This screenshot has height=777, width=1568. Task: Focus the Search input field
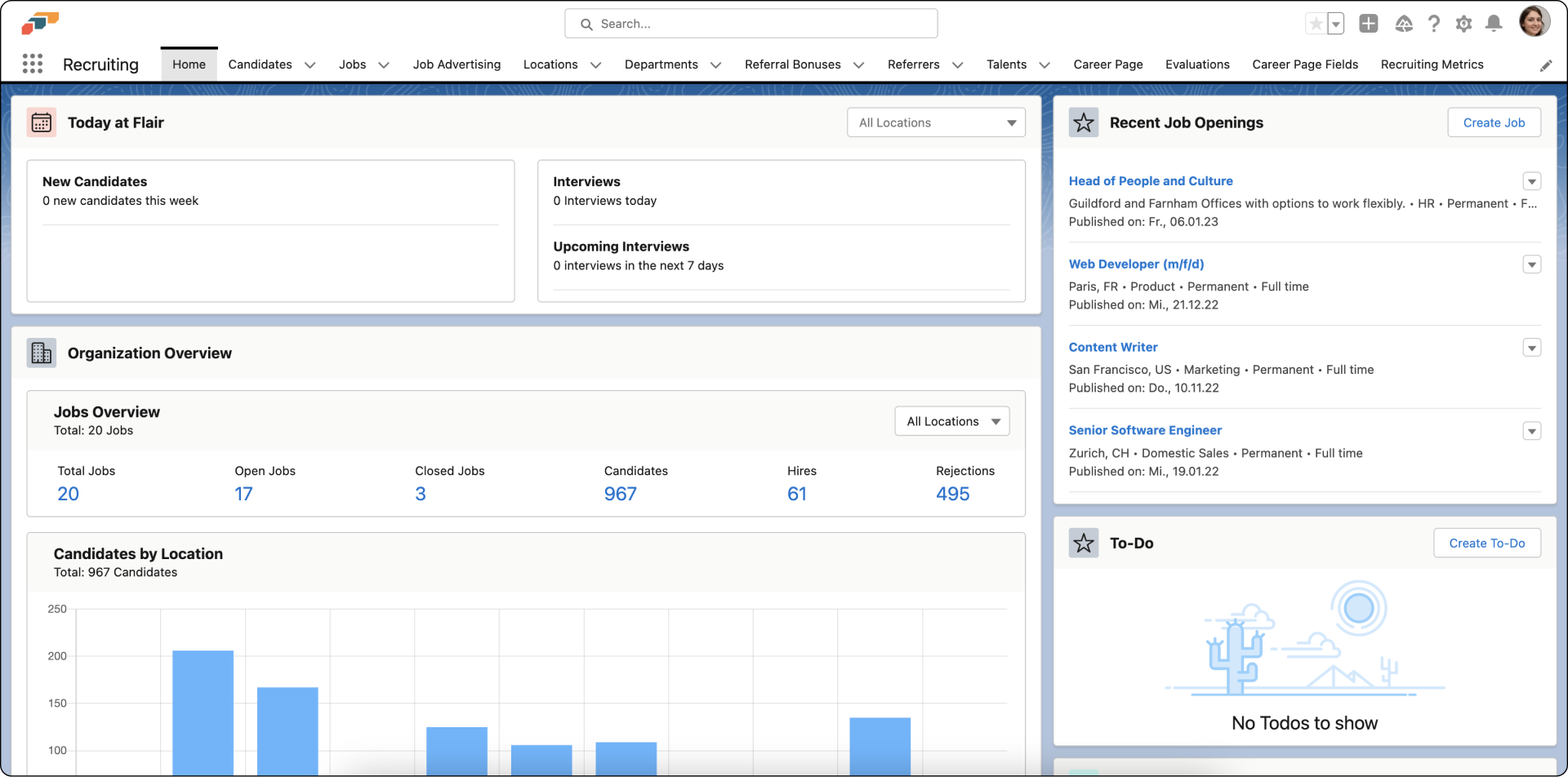click(x=751, y=24)
